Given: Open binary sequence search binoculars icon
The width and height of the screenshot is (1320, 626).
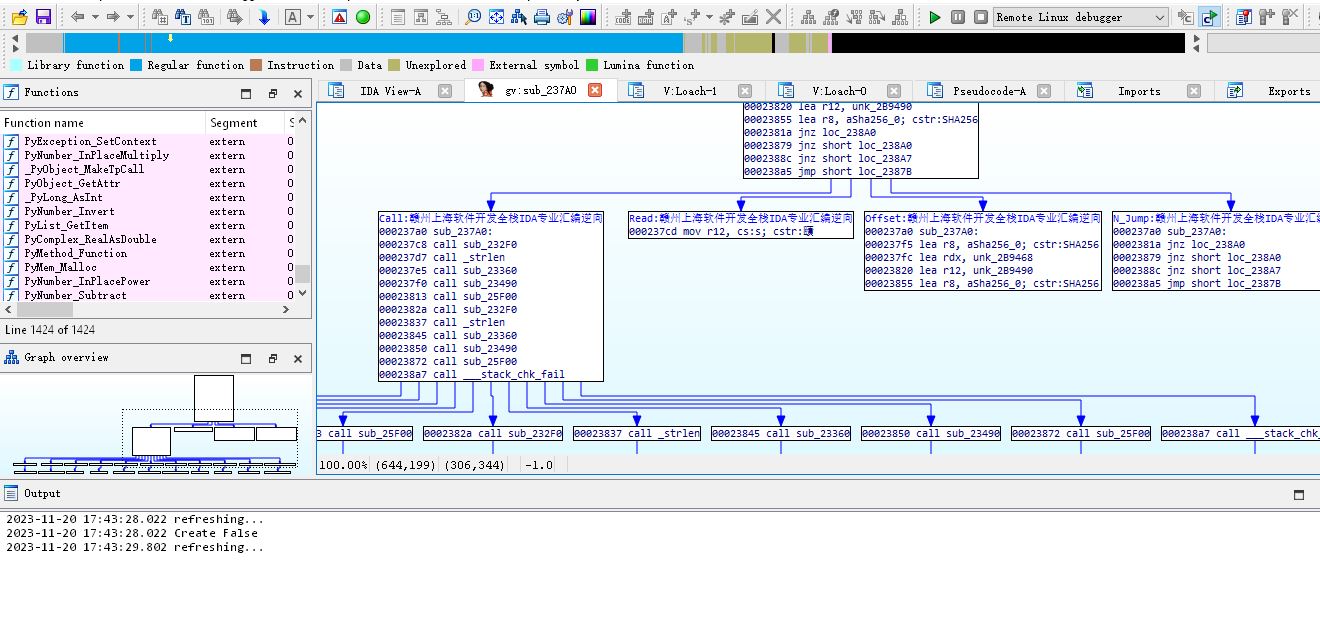Looking at the screenshot, I should [206, 17].
